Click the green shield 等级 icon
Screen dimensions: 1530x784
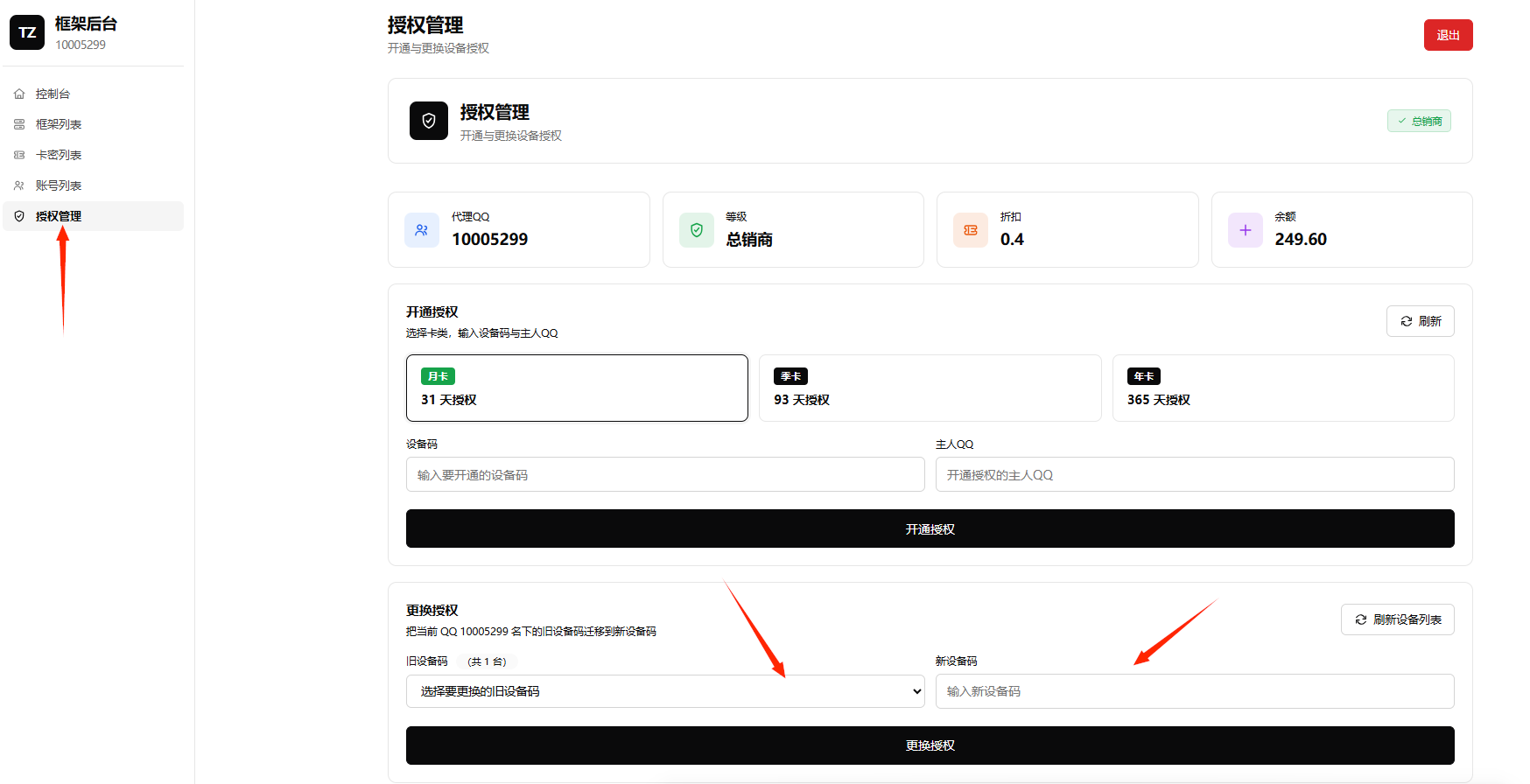point(697,230)
